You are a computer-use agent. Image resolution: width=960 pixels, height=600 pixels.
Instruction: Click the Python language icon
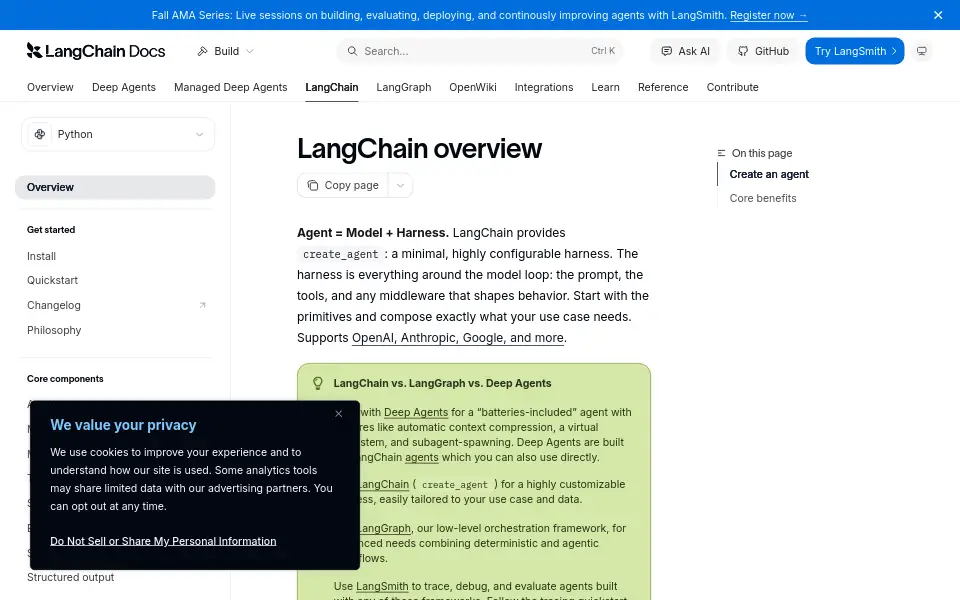40,134
